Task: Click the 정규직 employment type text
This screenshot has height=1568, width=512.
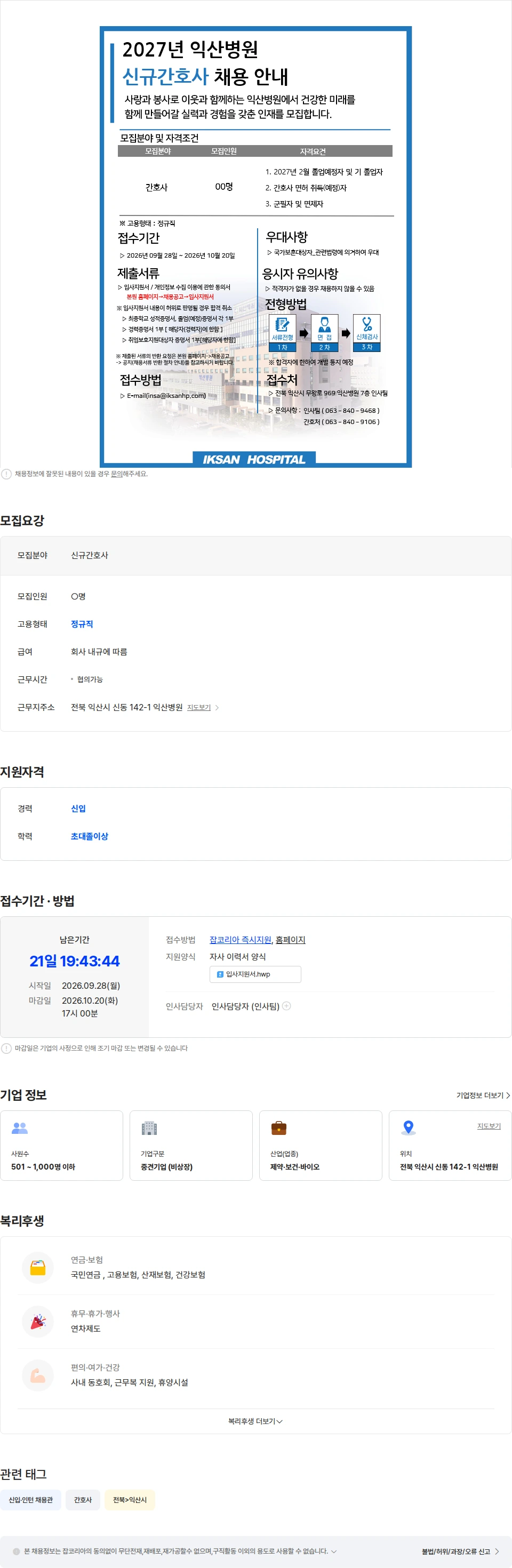Action: point(82,624)
